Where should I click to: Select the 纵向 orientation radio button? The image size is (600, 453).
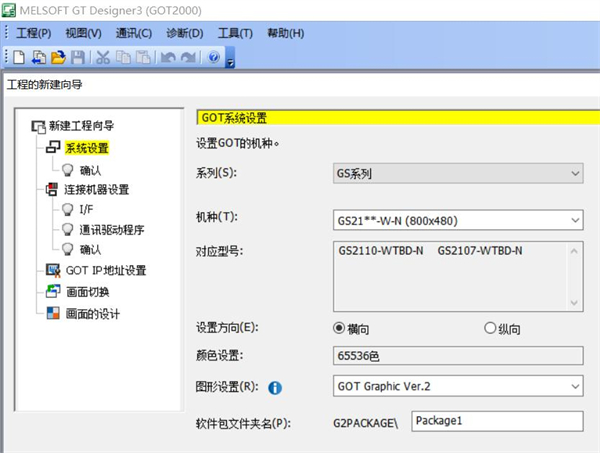[490, 328]
